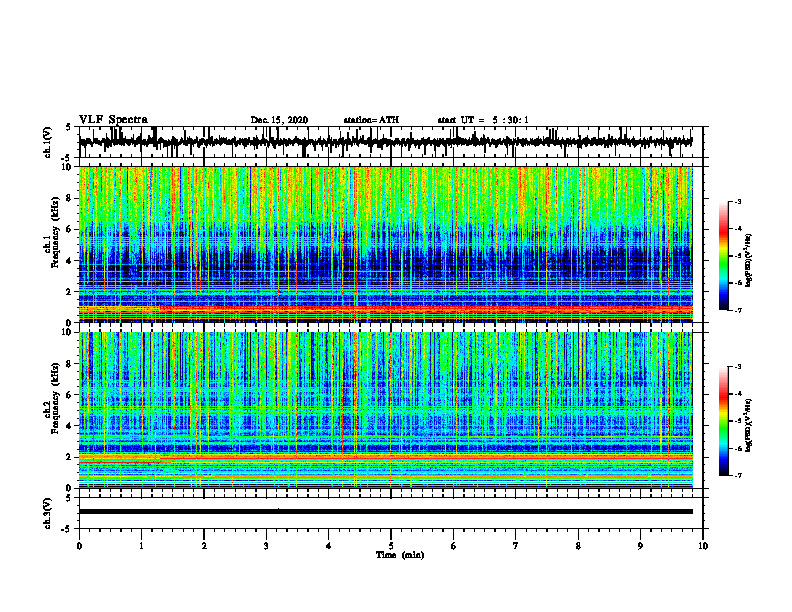Click the "station=ATH" header label
The width and height of the screenshot is (792, 612).
pos(371,120)
